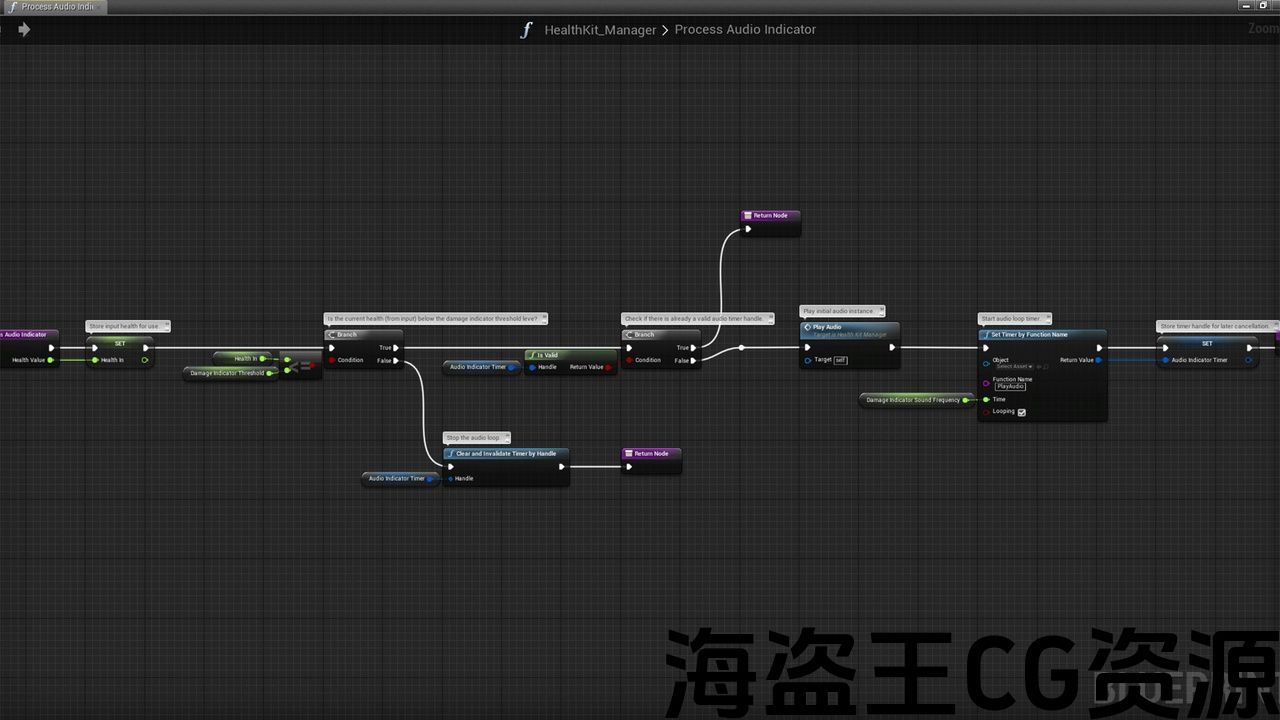Switch to the Process Audio Indicator tab

pyautogui.click(x=55, y=7)
